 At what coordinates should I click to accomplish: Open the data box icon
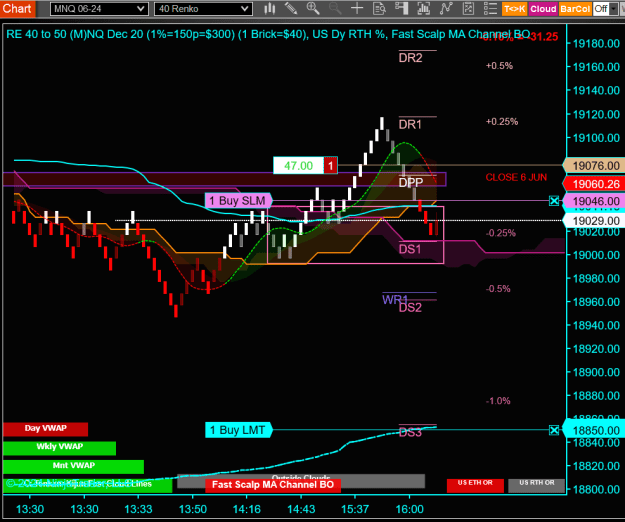pyautogui.click(x=379, y=8)
